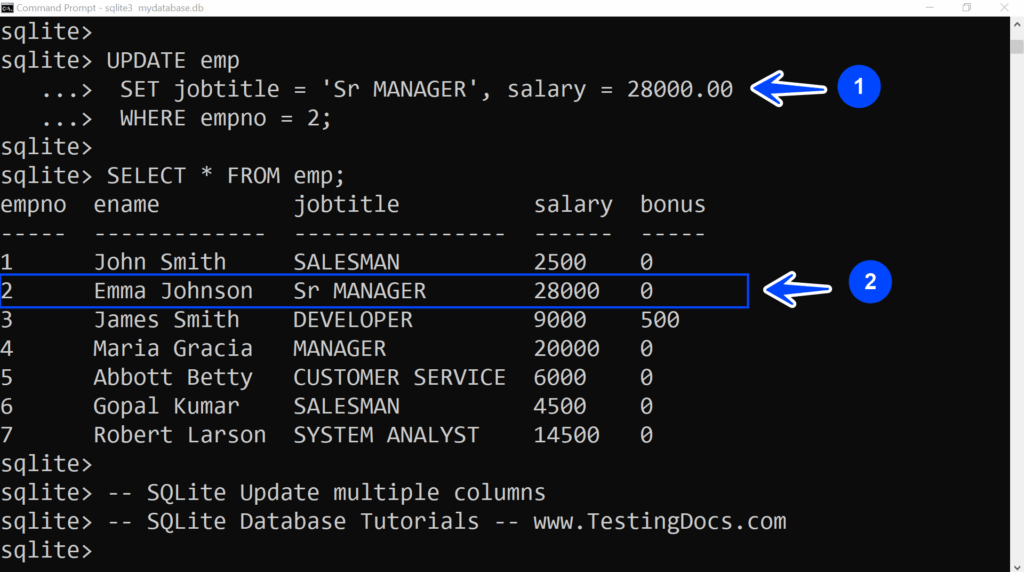Click the vertical scrollbar thumb
This screenshot has height=572, width=1024.
(1017, 46)
